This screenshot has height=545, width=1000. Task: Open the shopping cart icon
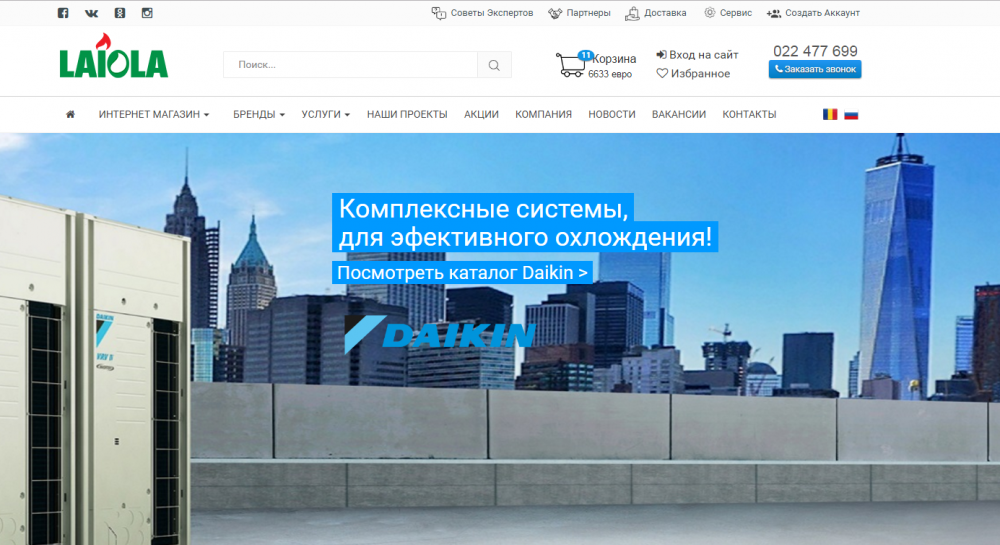[570, 65]
